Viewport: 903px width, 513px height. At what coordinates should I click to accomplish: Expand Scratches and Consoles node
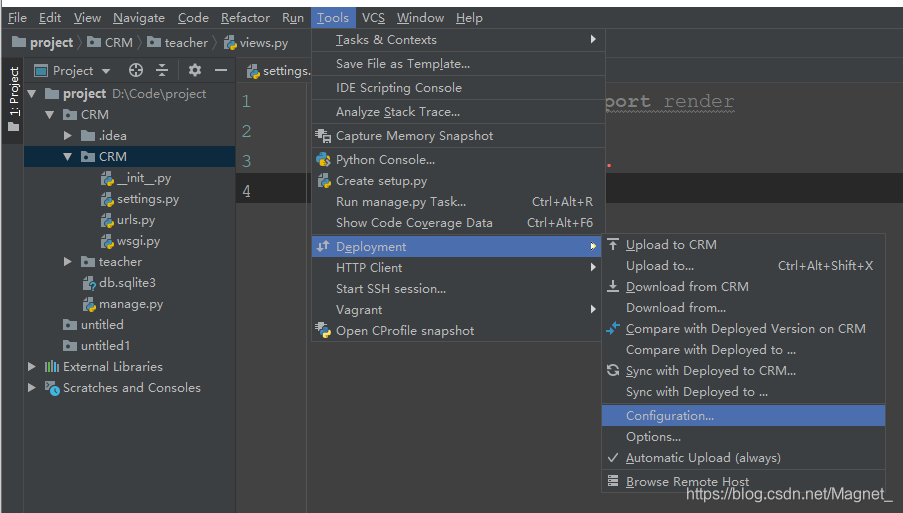point(32,388)
